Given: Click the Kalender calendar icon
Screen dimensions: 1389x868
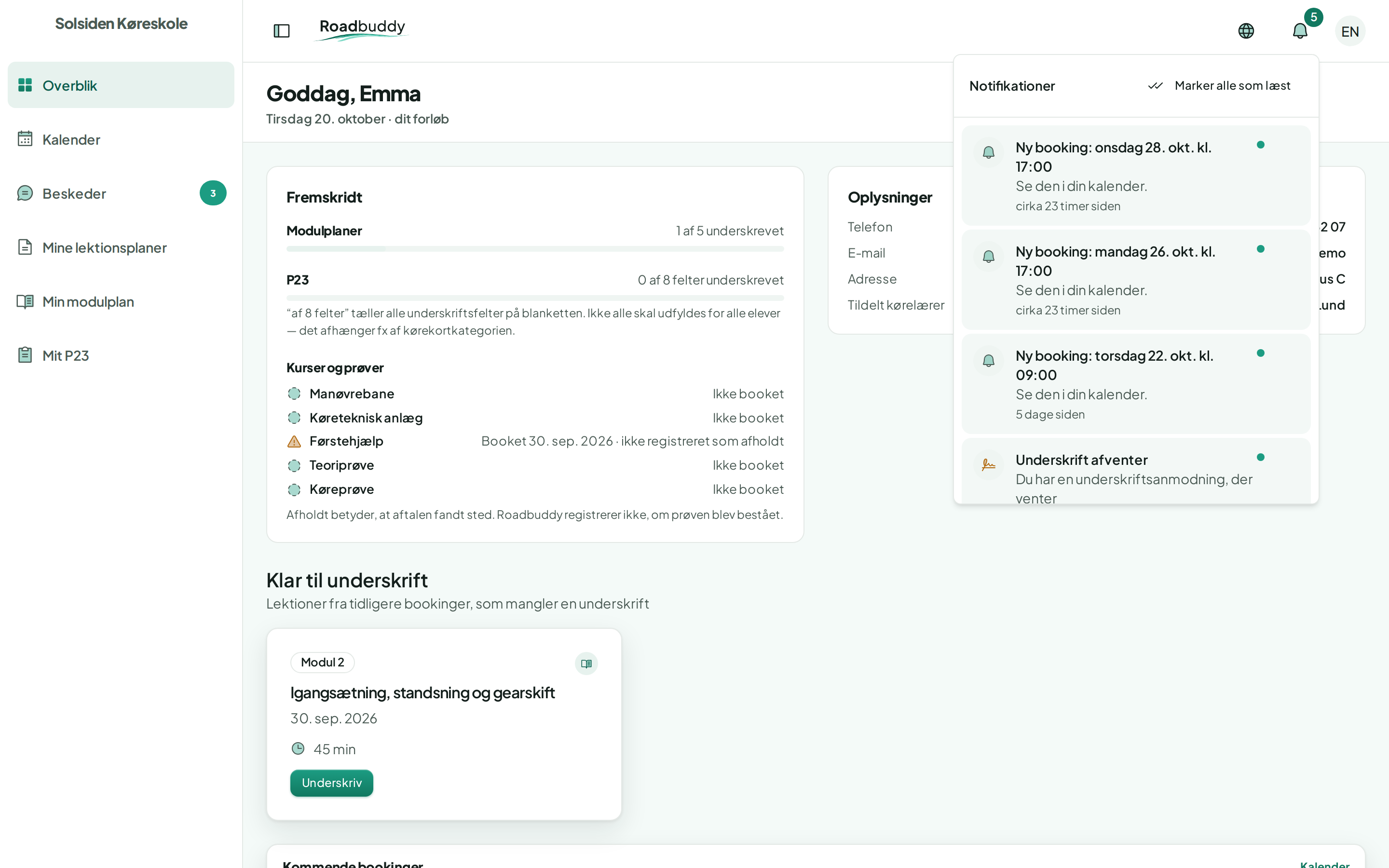Looking at the screenshot, I should pyautogui.click(x=25, y=139).
